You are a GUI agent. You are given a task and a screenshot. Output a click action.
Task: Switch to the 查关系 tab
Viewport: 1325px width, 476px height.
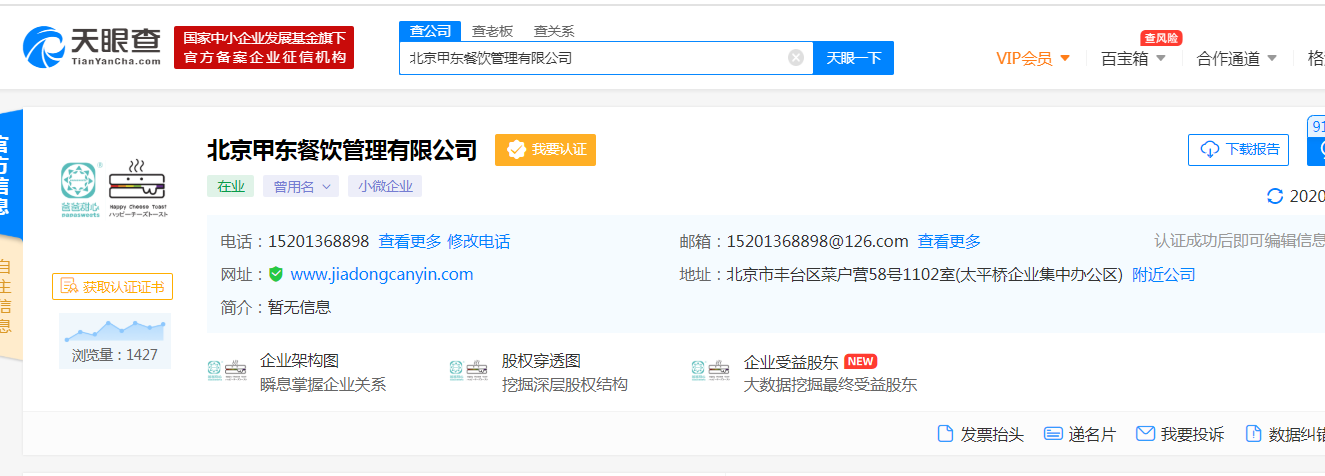(554, 31)
